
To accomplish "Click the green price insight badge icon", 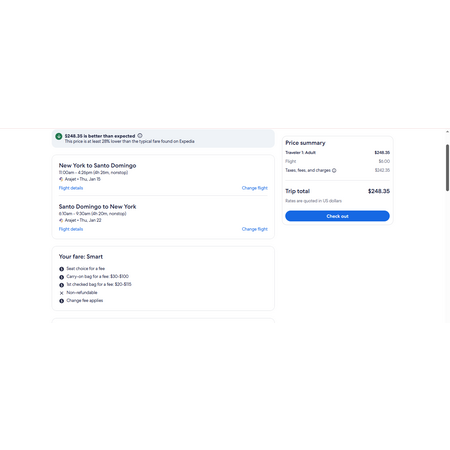I will 59,136.
